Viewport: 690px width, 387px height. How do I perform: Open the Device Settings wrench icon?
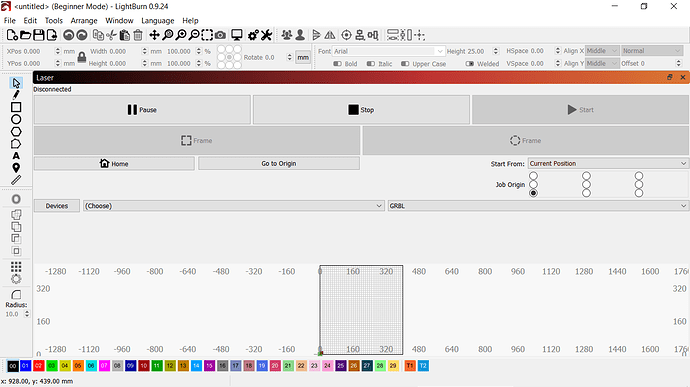pyautogui.click(x=266, y=35)
